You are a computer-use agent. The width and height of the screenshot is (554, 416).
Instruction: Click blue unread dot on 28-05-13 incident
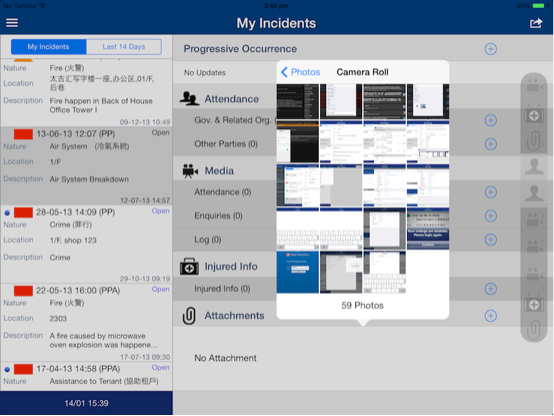[x=7, y=213]
